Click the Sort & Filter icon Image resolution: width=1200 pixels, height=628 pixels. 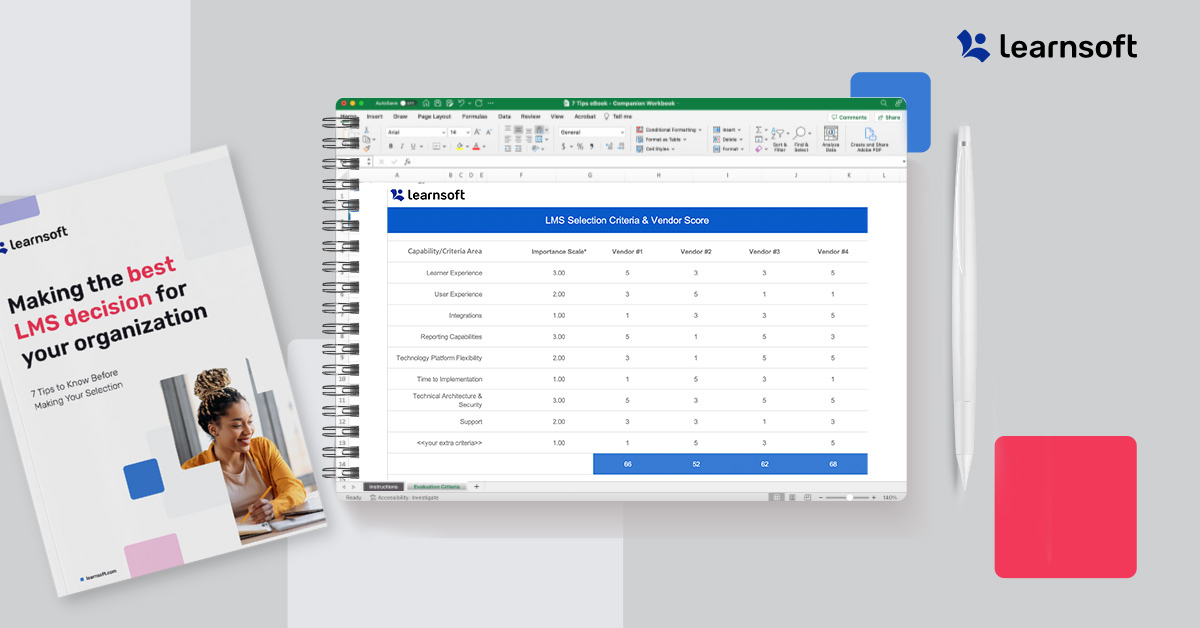(780, 133)
